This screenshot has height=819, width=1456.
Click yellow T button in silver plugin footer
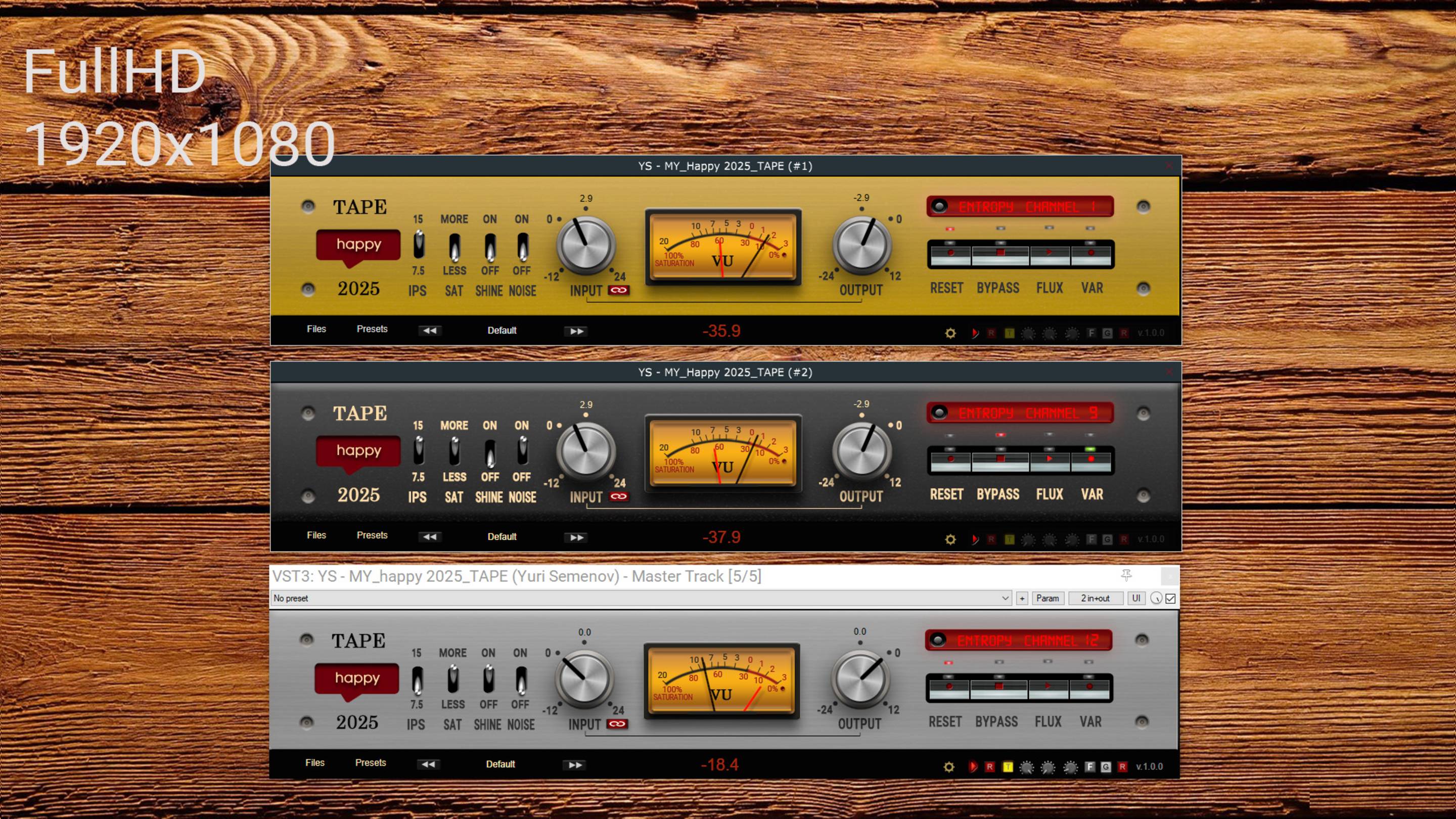click(1008, 767)
